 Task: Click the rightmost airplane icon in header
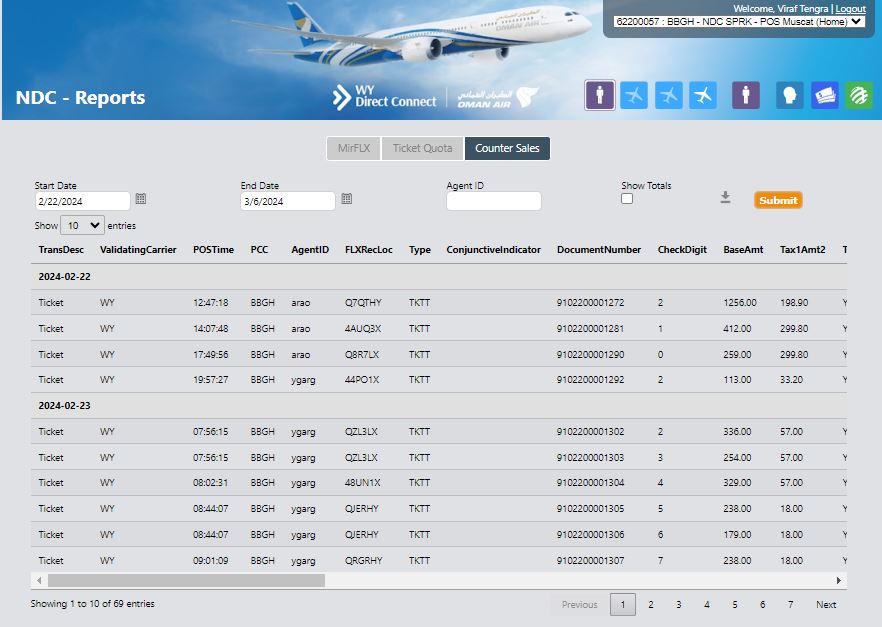click(703, 95)
